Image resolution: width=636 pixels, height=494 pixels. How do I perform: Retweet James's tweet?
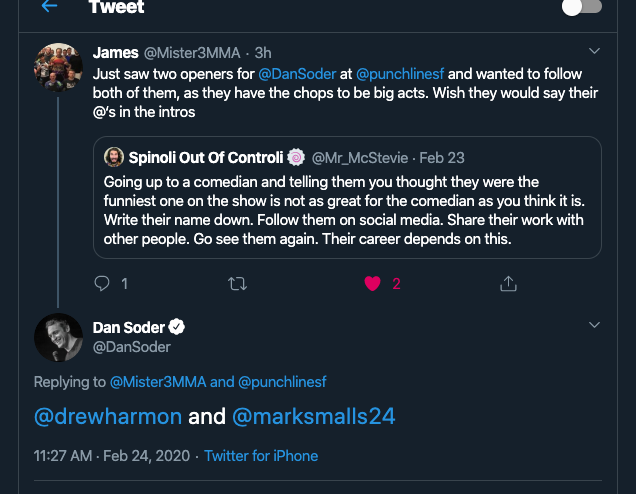click(x=237, y=284)
